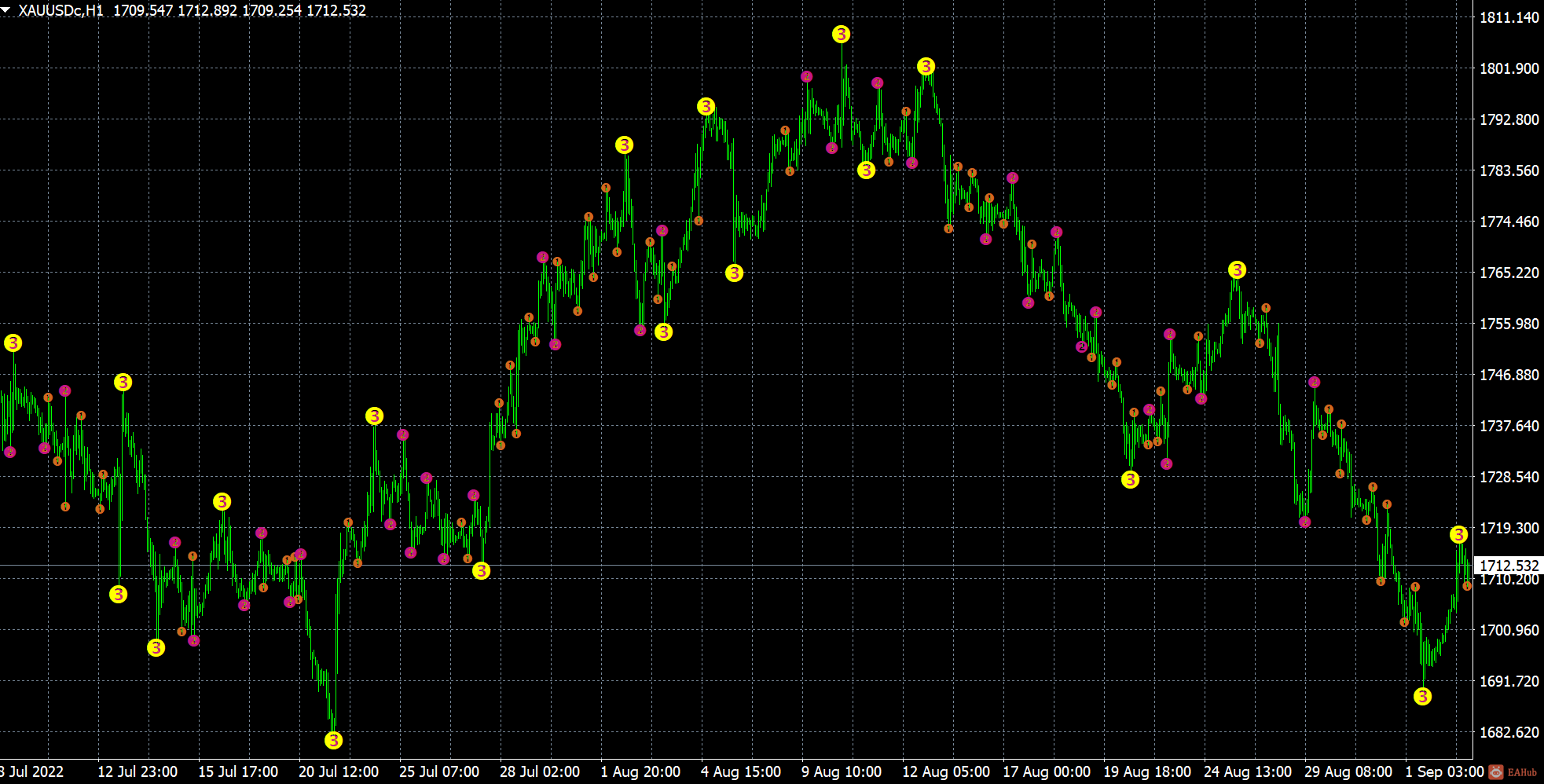Click the 1765.220 price axis label
This screenshot has width=1544, height=784.
(x=1509, y=273)
